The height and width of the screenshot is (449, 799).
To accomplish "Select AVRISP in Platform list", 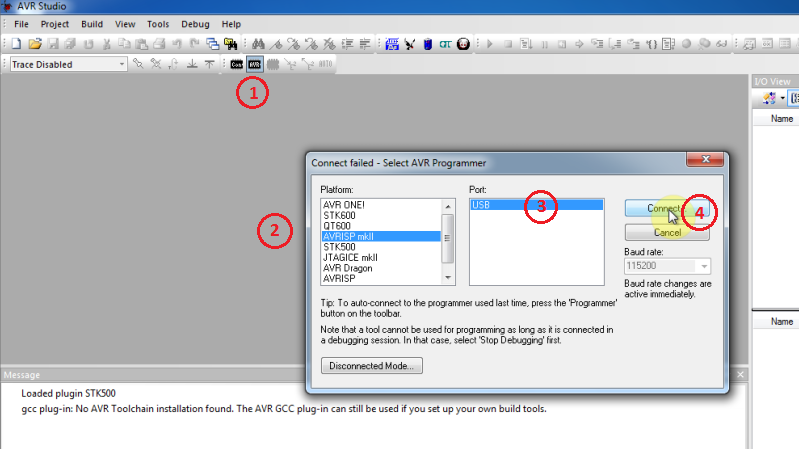I will pyautogui.click(x=381, y=279).
